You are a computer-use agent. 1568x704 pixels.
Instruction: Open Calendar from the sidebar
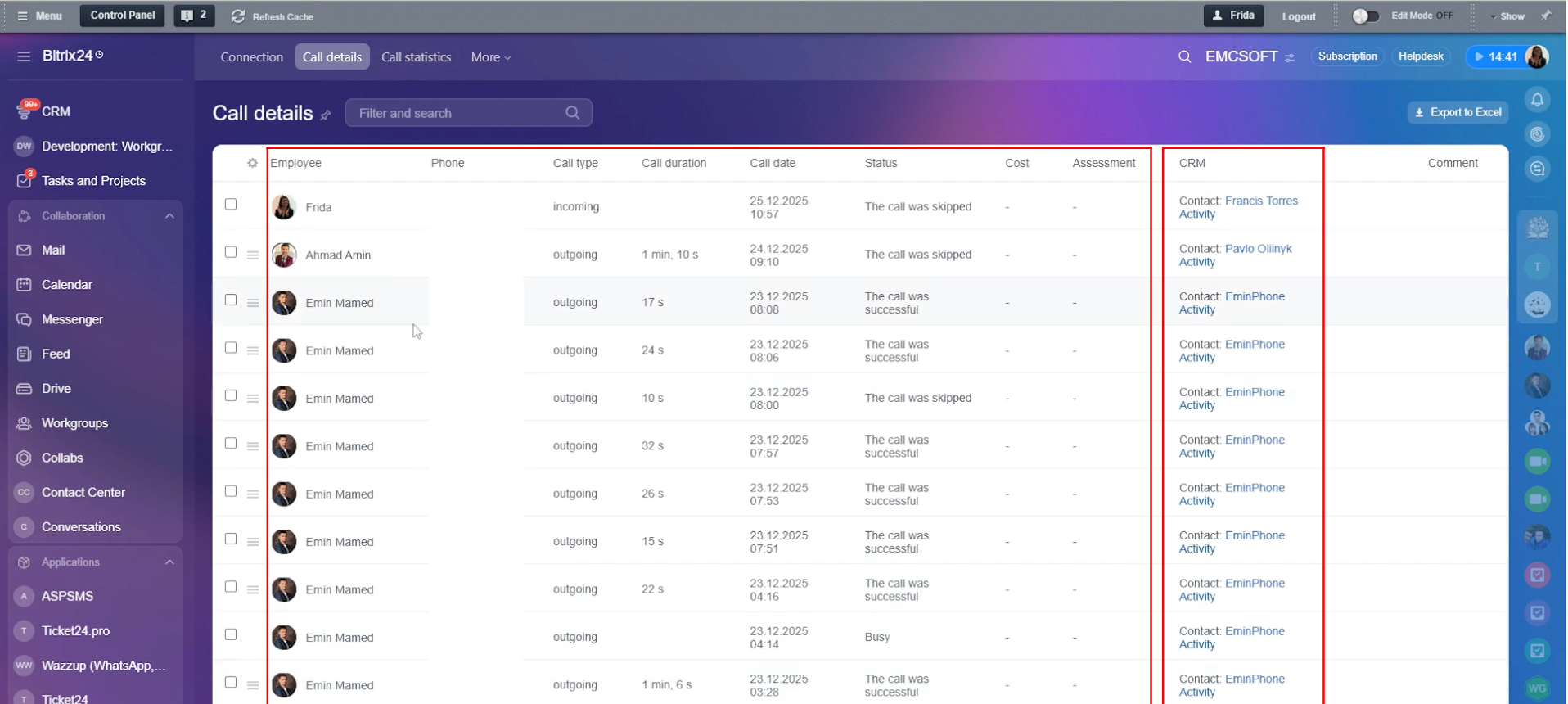click(x=66, y=285)
